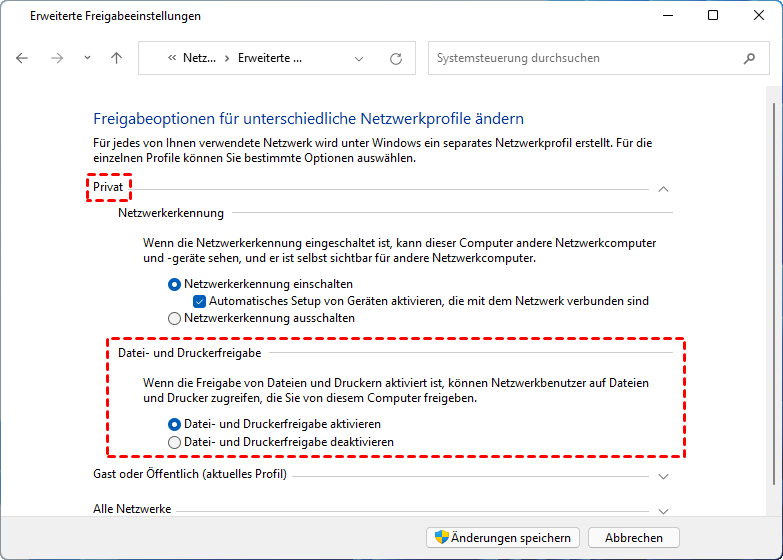Select Datei- und Druckerfreigabe deaktivieren
783x560 pixels.
coord(175,442)
